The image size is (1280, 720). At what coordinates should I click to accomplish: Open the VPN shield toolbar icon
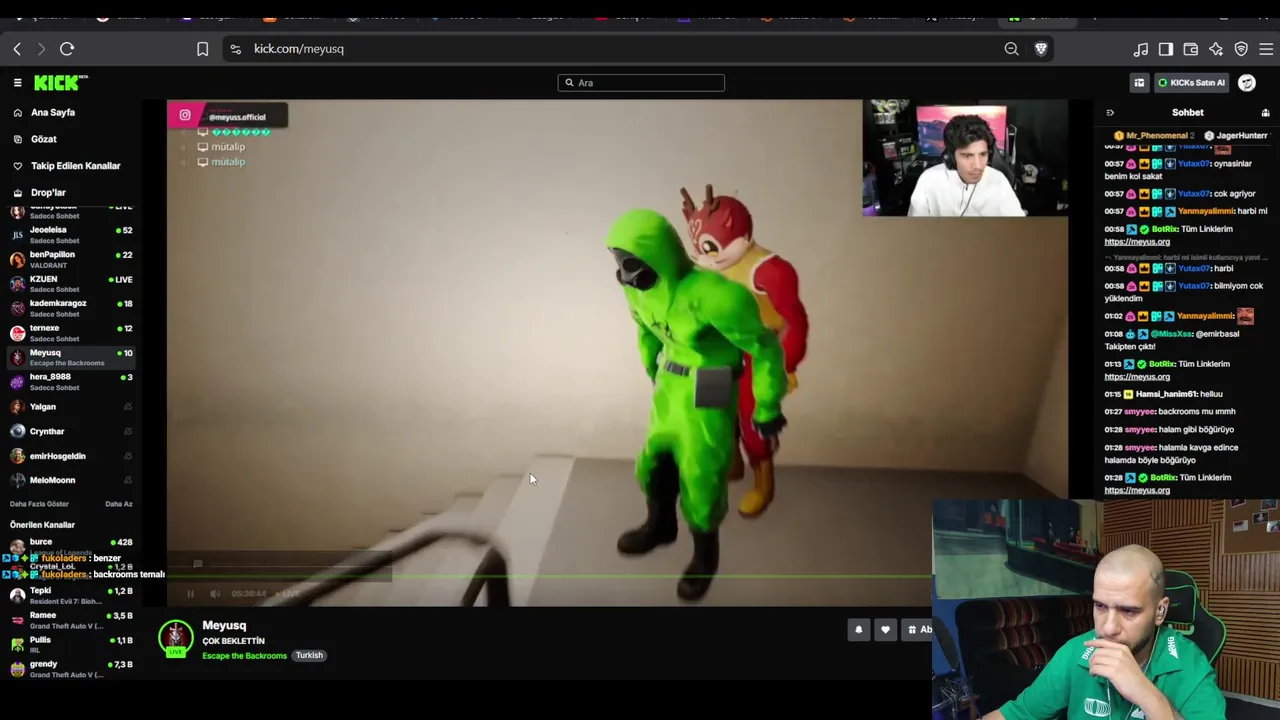pyautogui.click(x=1241, y=49)
